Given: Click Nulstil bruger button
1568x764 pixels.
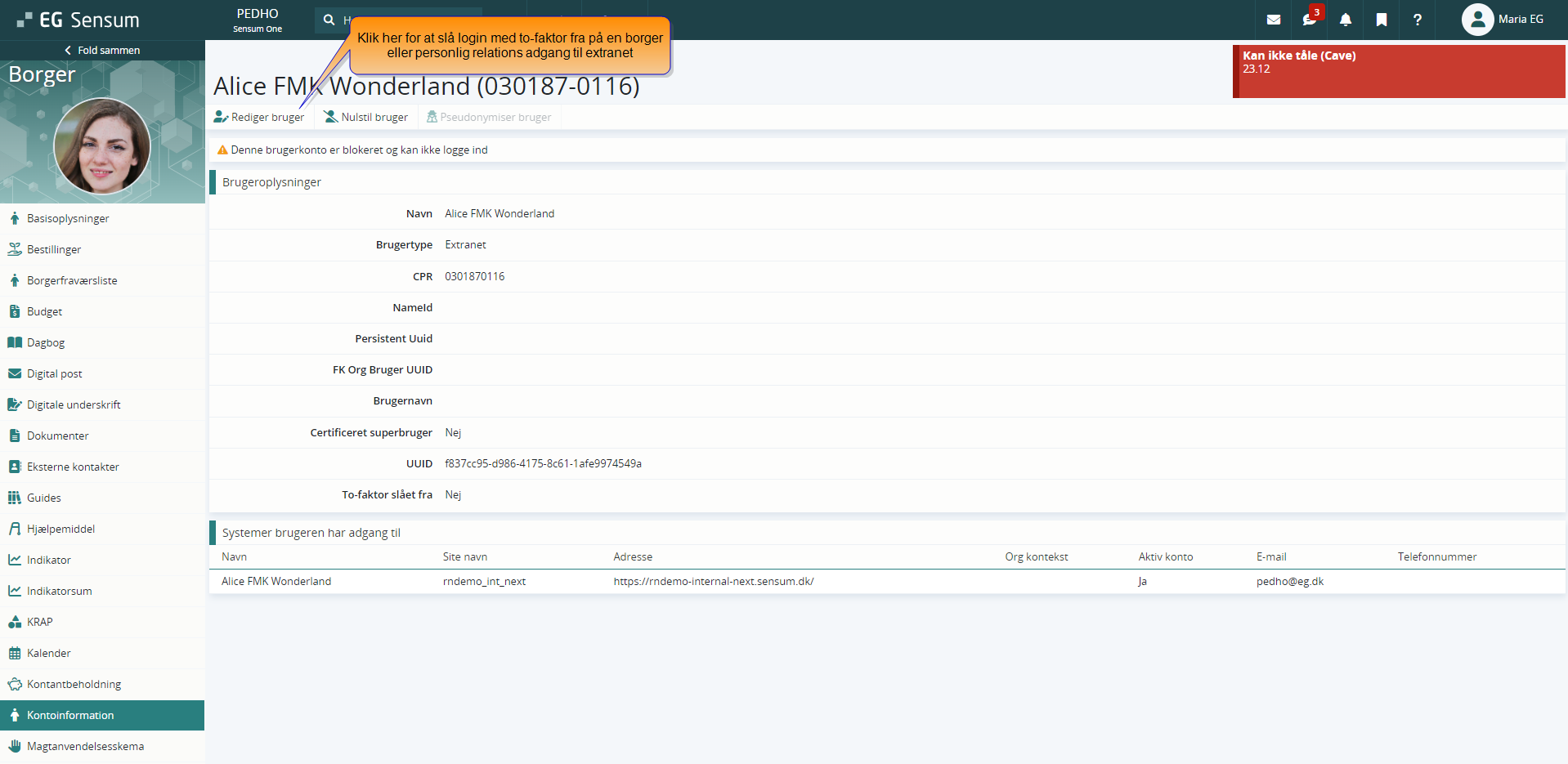Looking at the screenshot, I should click(x=365, y=117).
